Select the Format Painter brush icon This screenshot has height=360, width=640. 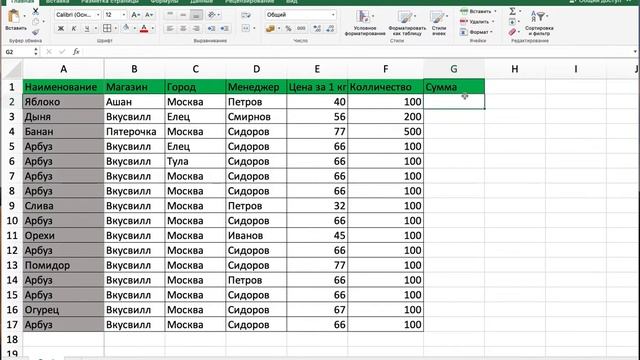[x=36, y=31]
